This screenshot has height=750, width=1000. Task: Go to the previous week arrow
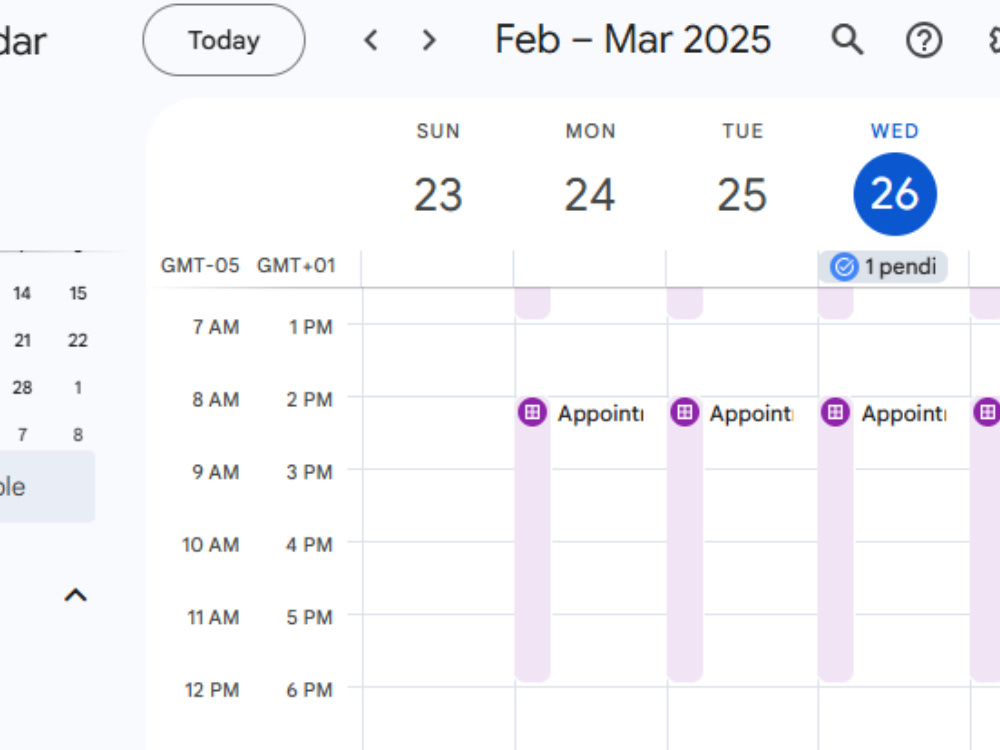click(371, 40)
